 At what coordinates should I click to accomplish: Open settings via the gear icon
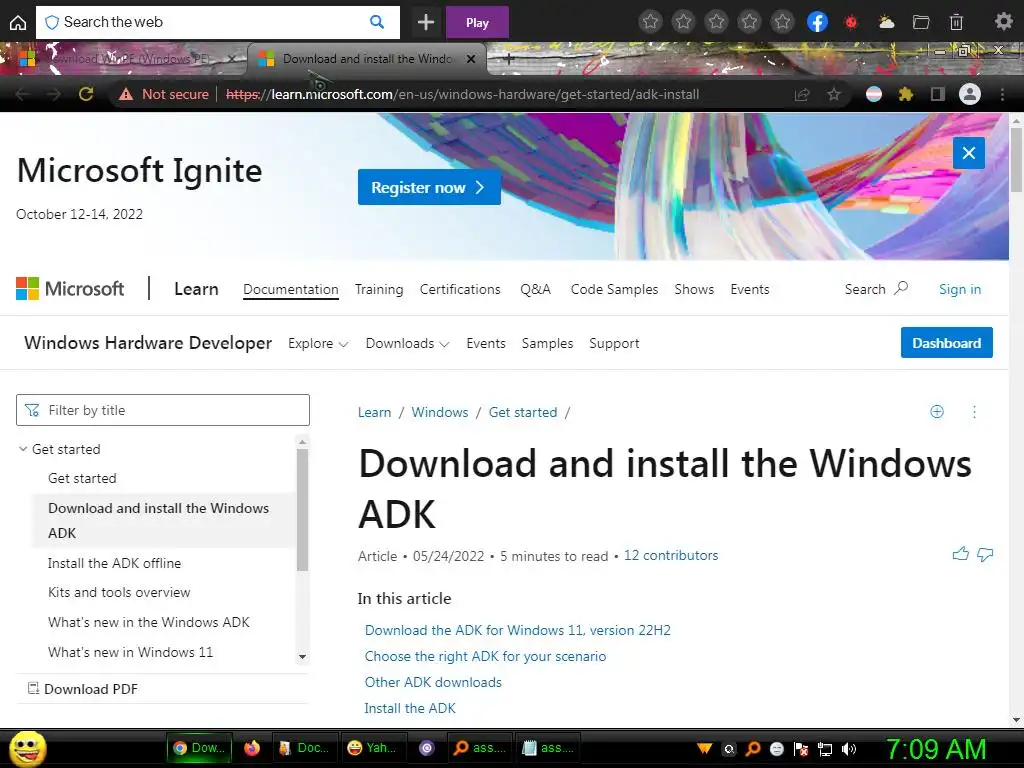coord(1003,22)
